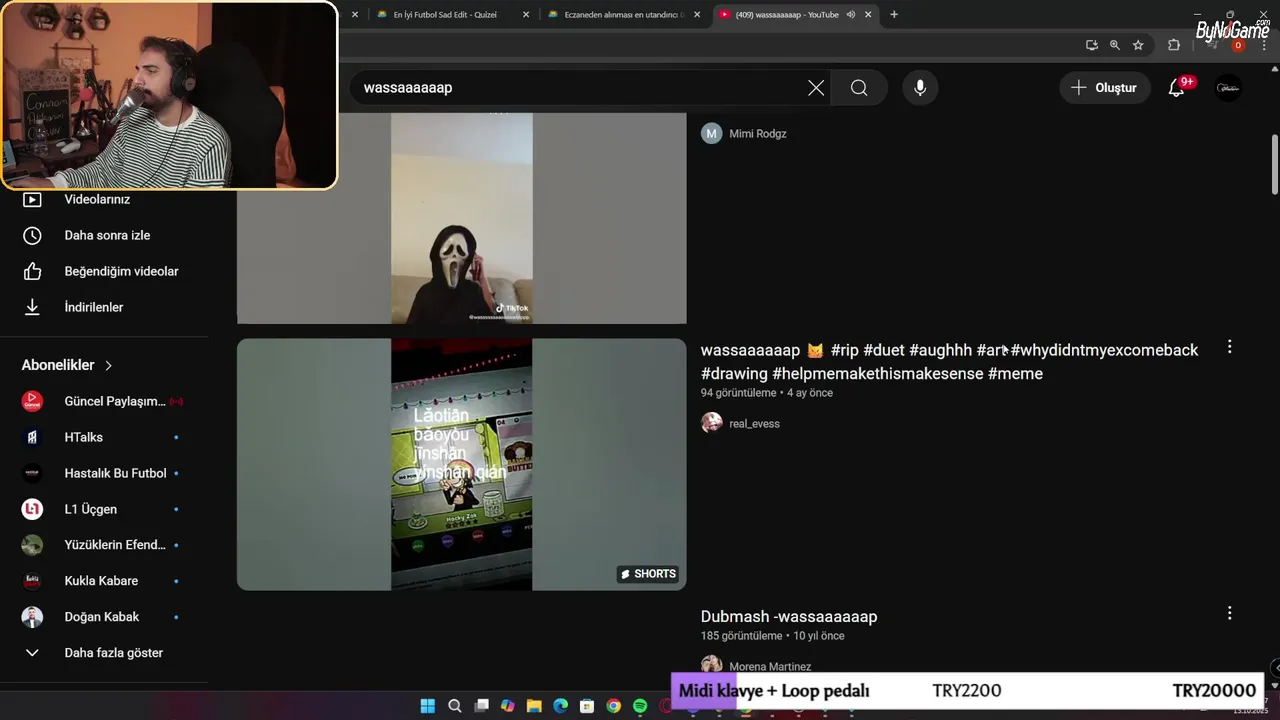Switch to Eczaneden alınması tab
1280x720 pixels.
point(622,15)
